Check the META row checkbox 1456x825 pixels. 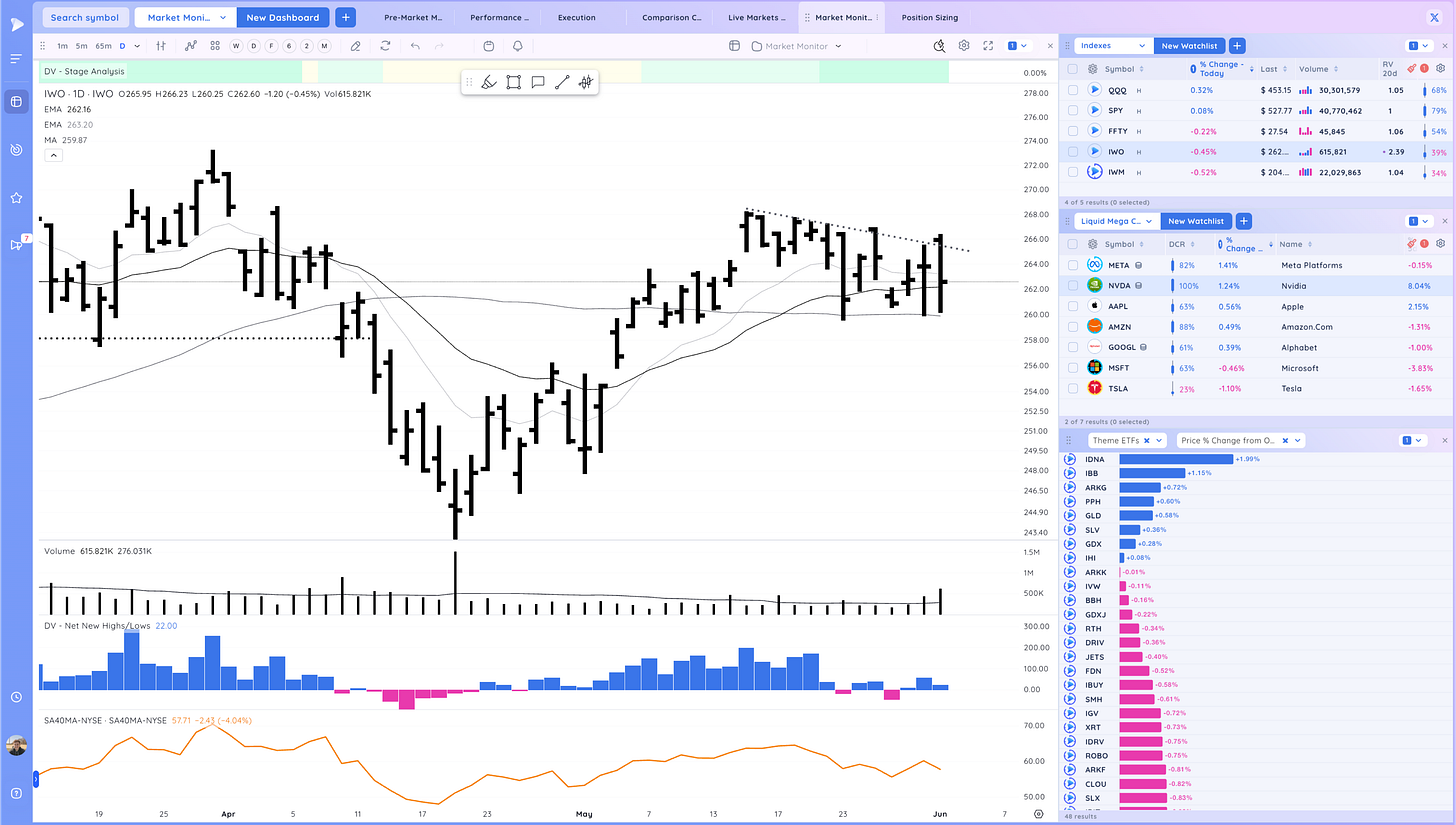(1072, 265)
